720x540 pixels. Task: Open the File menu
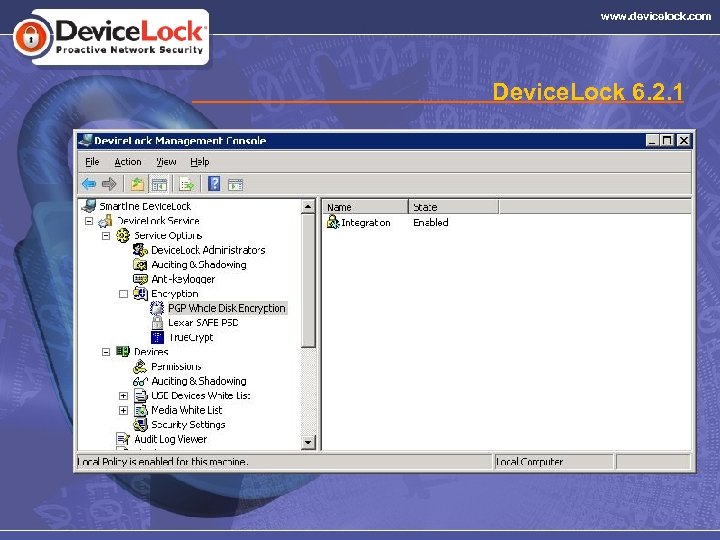click(92, 162)
